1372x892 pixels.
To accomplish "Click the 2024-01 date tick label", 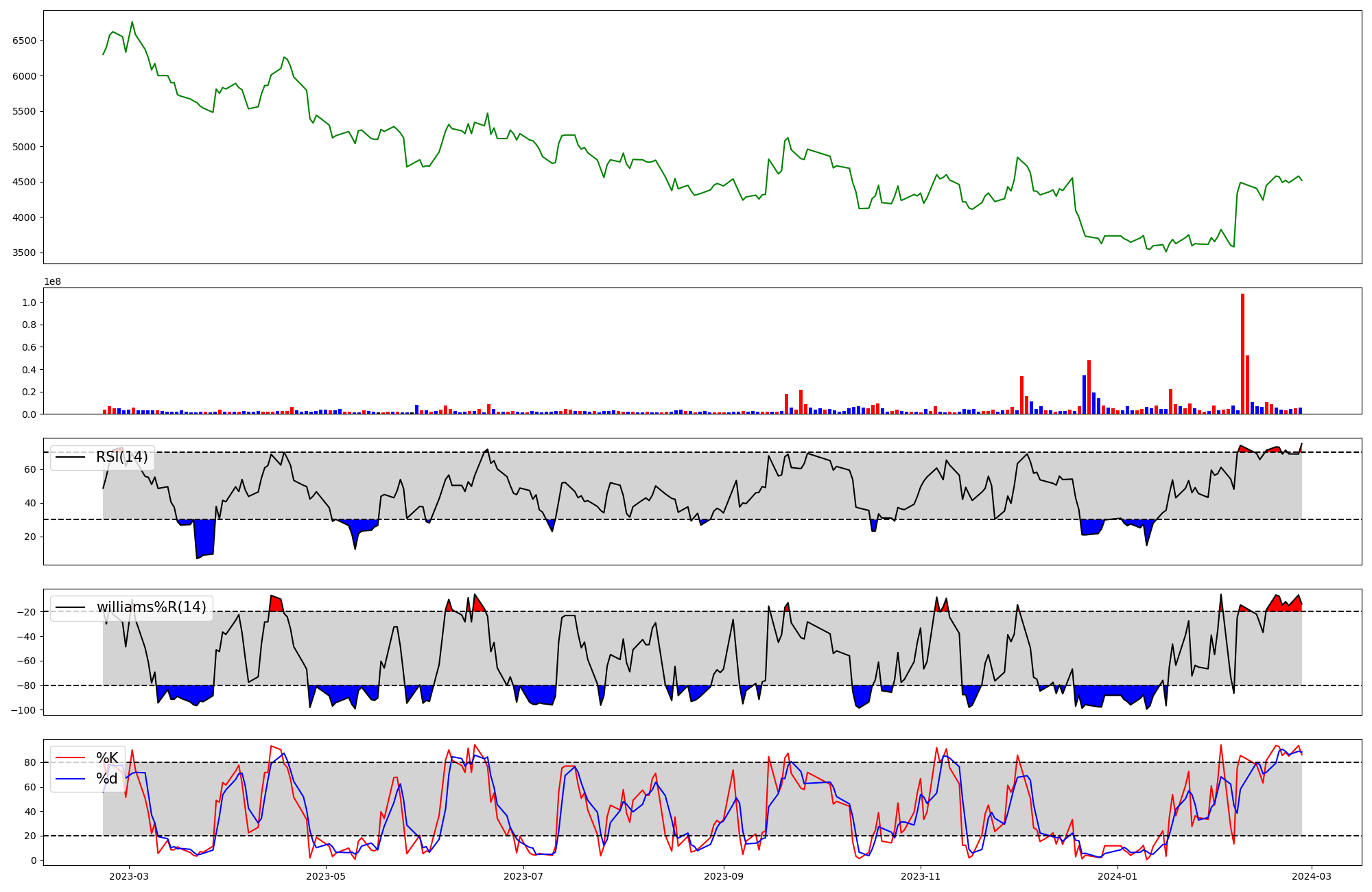I will [x=1118, y=876].
